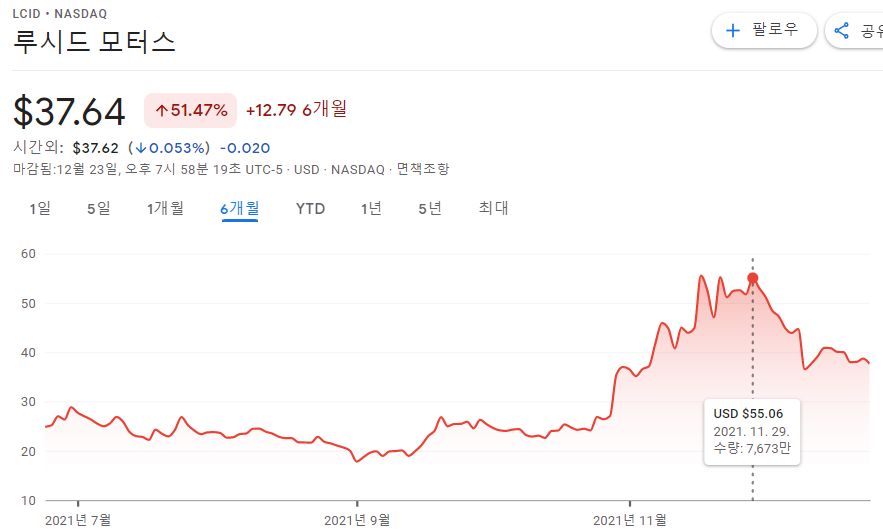
Task: Click the red data point on chart
Action: tap(752, 278)
